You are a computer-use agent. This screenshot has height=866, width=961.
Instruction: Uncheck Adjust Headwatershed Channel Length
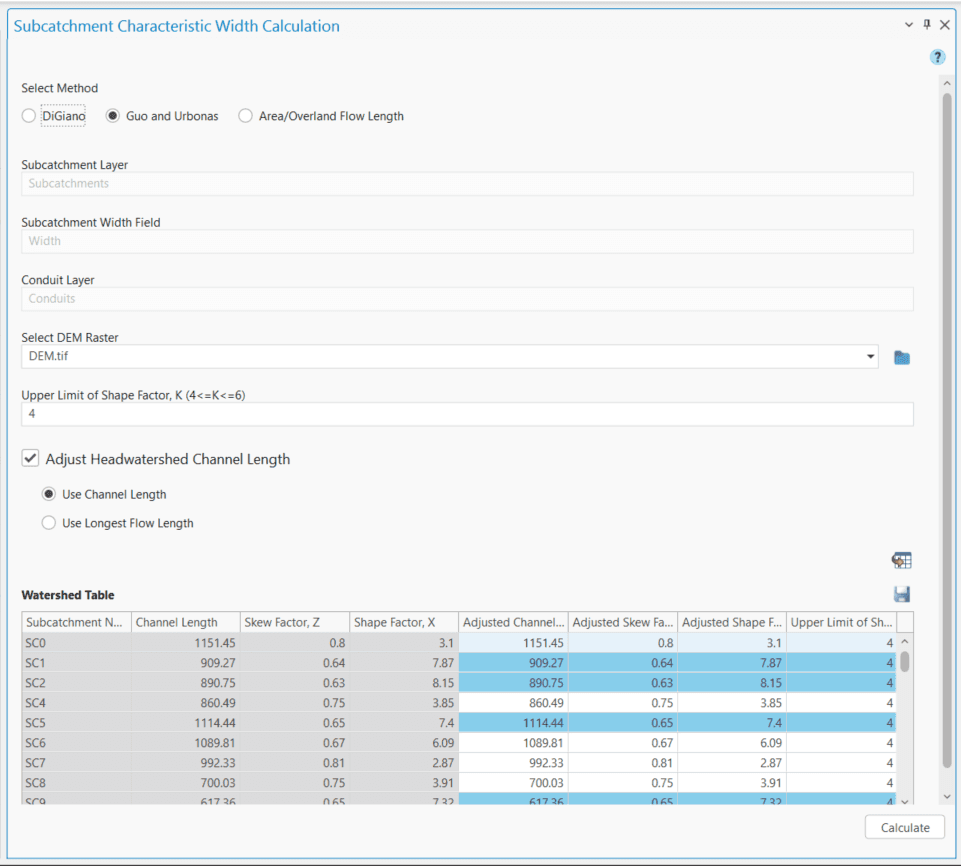(x=31, y=459)
